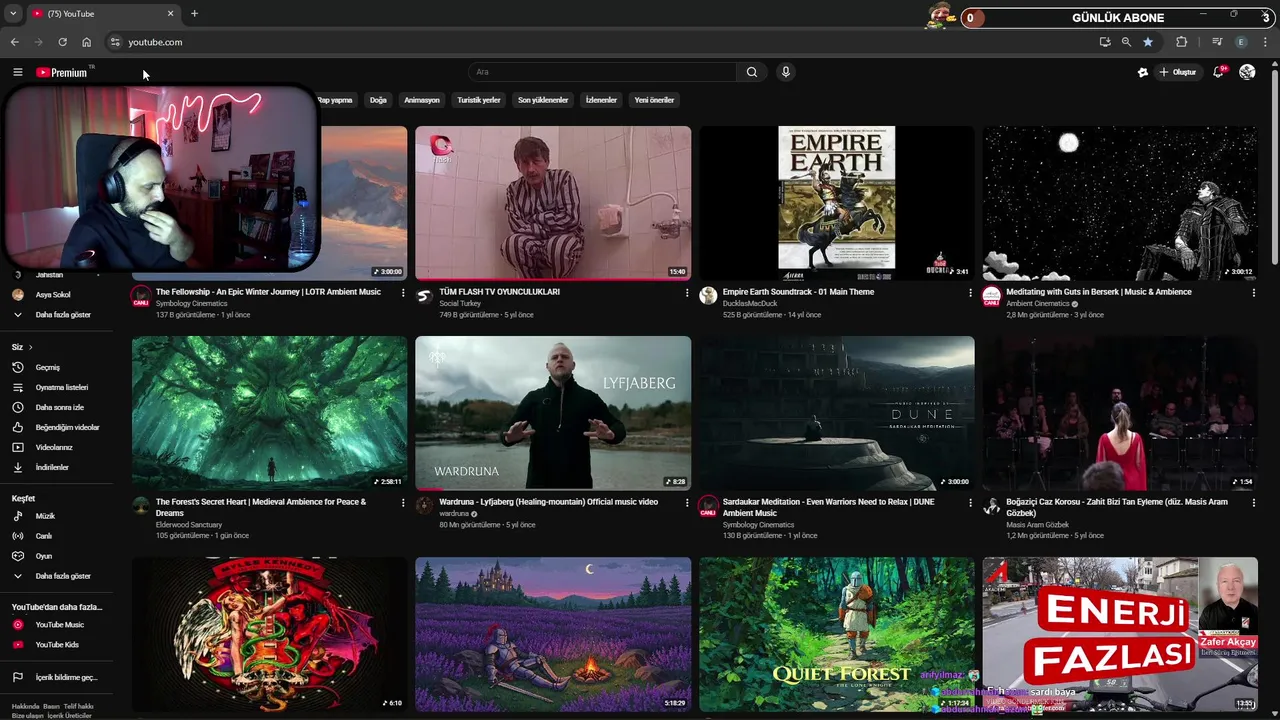Click the YouTube search input field

click(602, 72)
